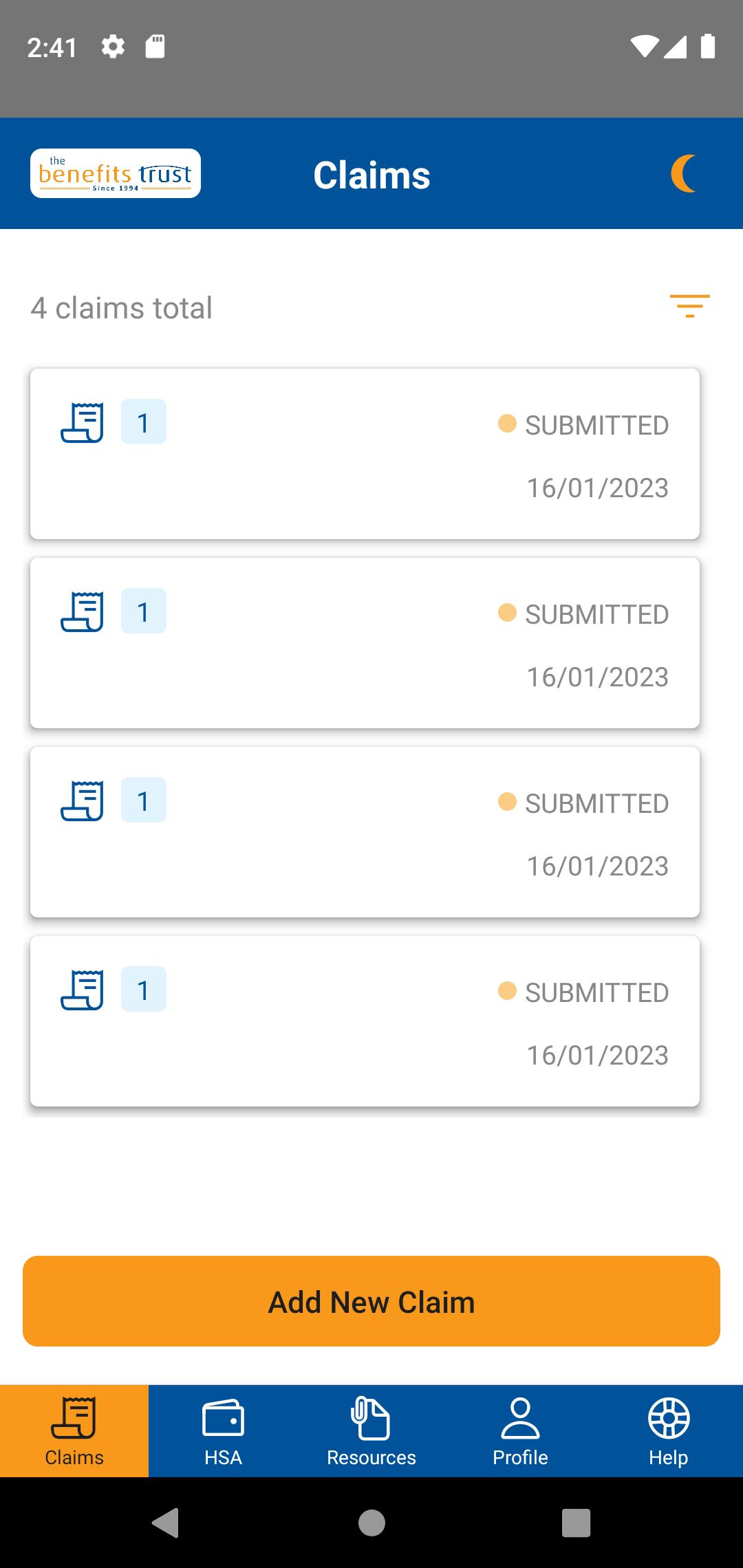Click receipt icon on fourth claim
The height and width of the screenshot is (1568, 743).
click(x=83, y=990)
